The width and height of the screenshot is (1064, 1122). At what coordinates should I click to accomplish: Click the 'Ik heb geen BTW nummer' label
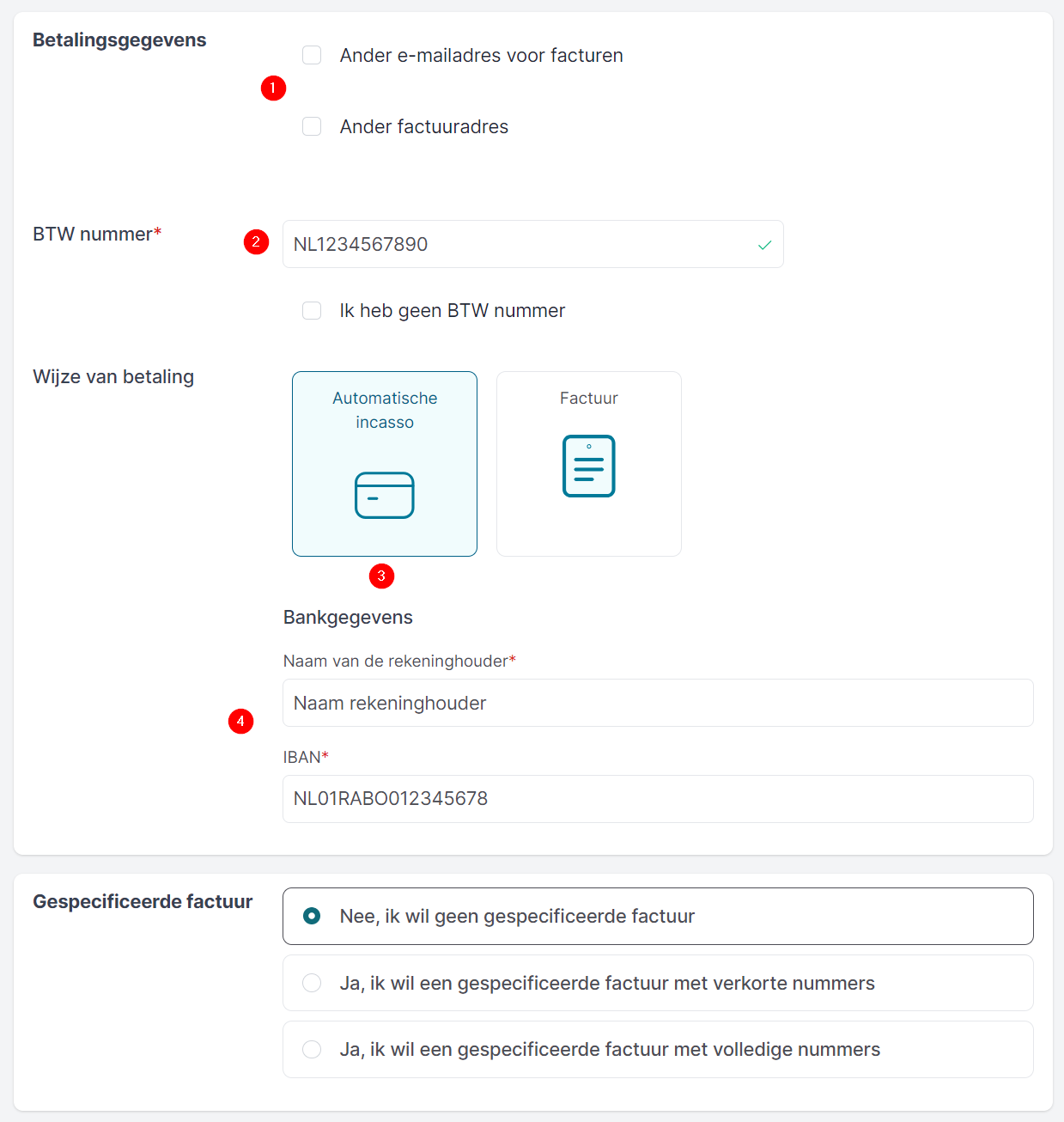[x=453, y=311]
